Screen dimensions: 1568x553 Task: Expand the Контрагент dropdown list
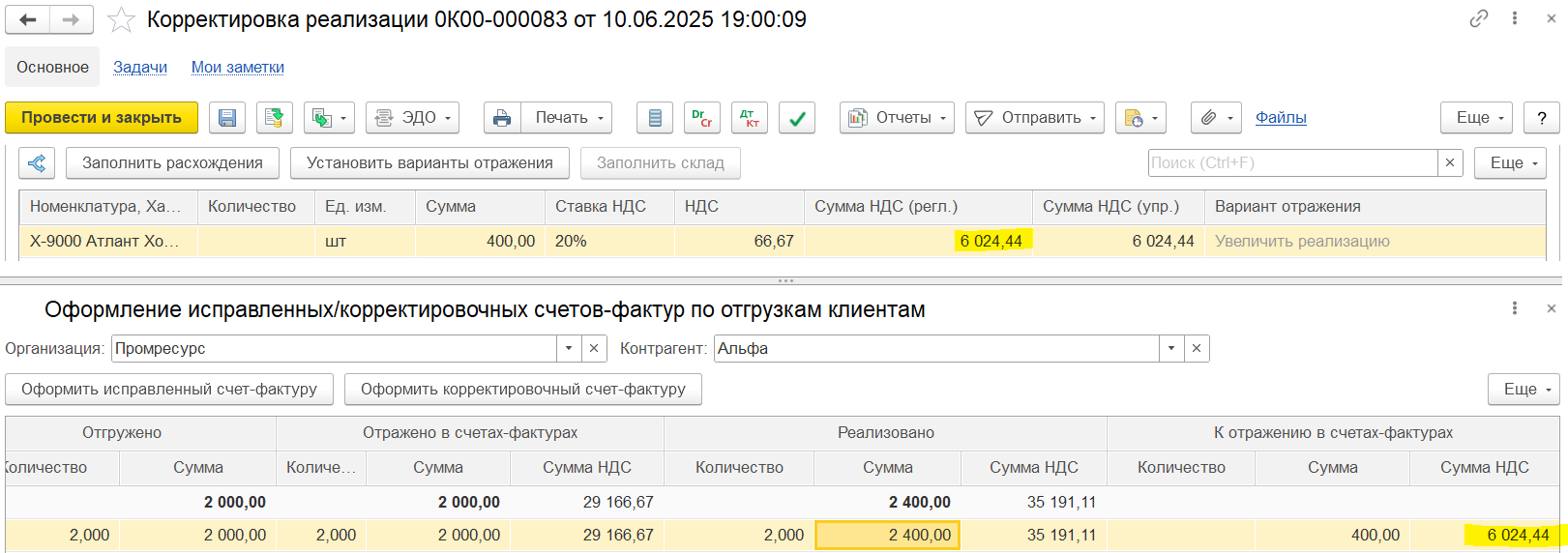[x=1171, y=348]
